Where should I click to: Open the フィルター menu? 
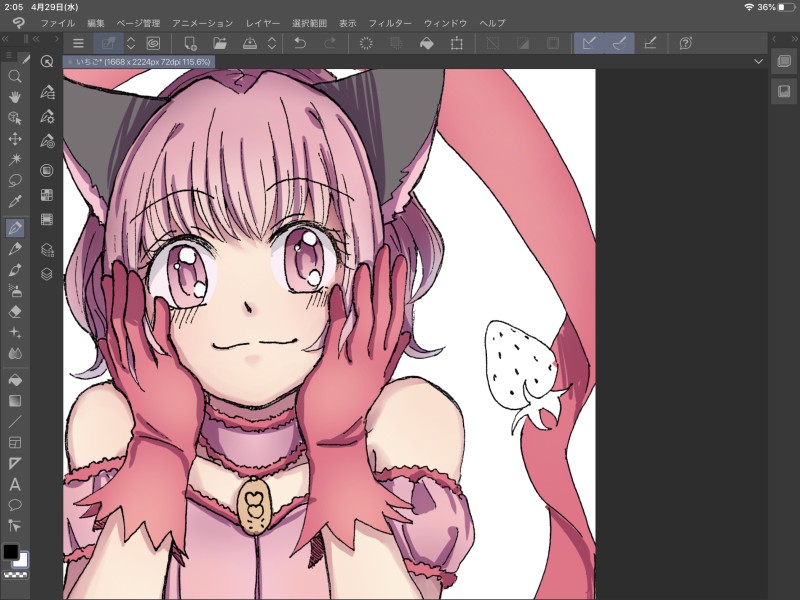[x=390, y=23]
